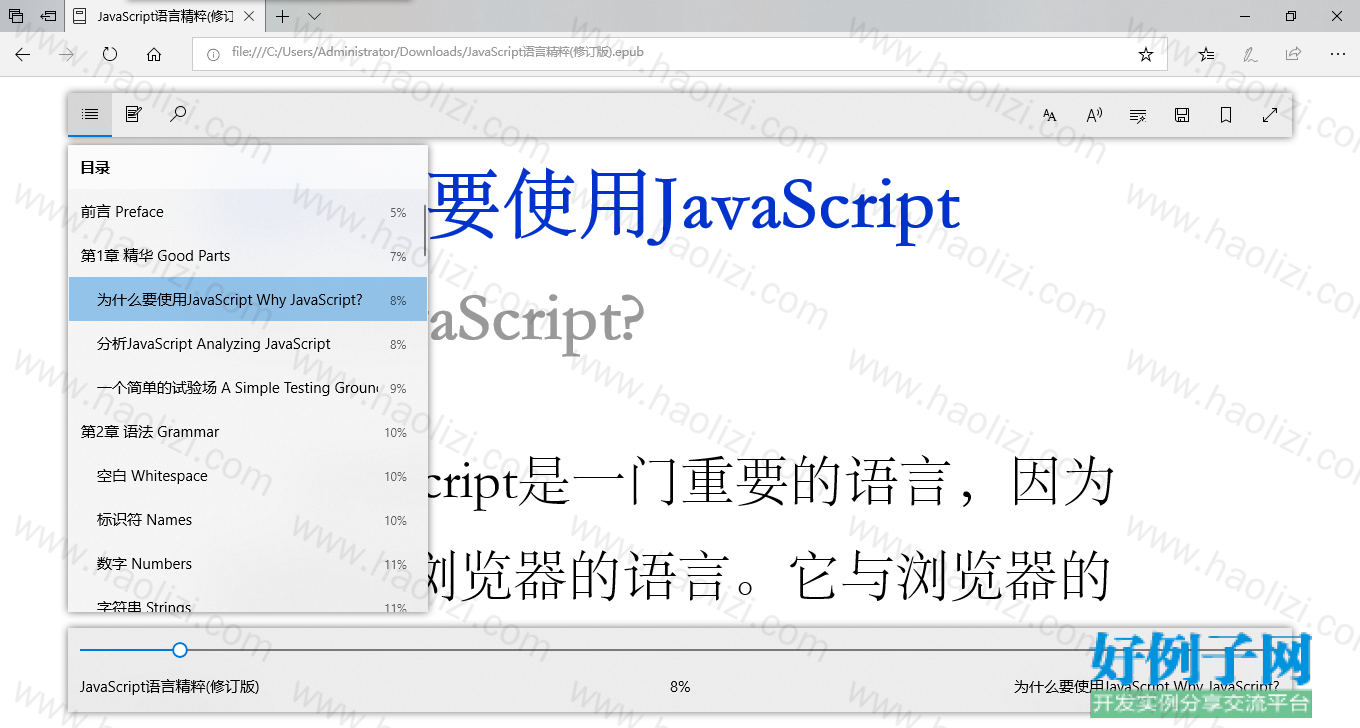
Task: Toggle the table of contents icon
Action: (x=90, y=115)
